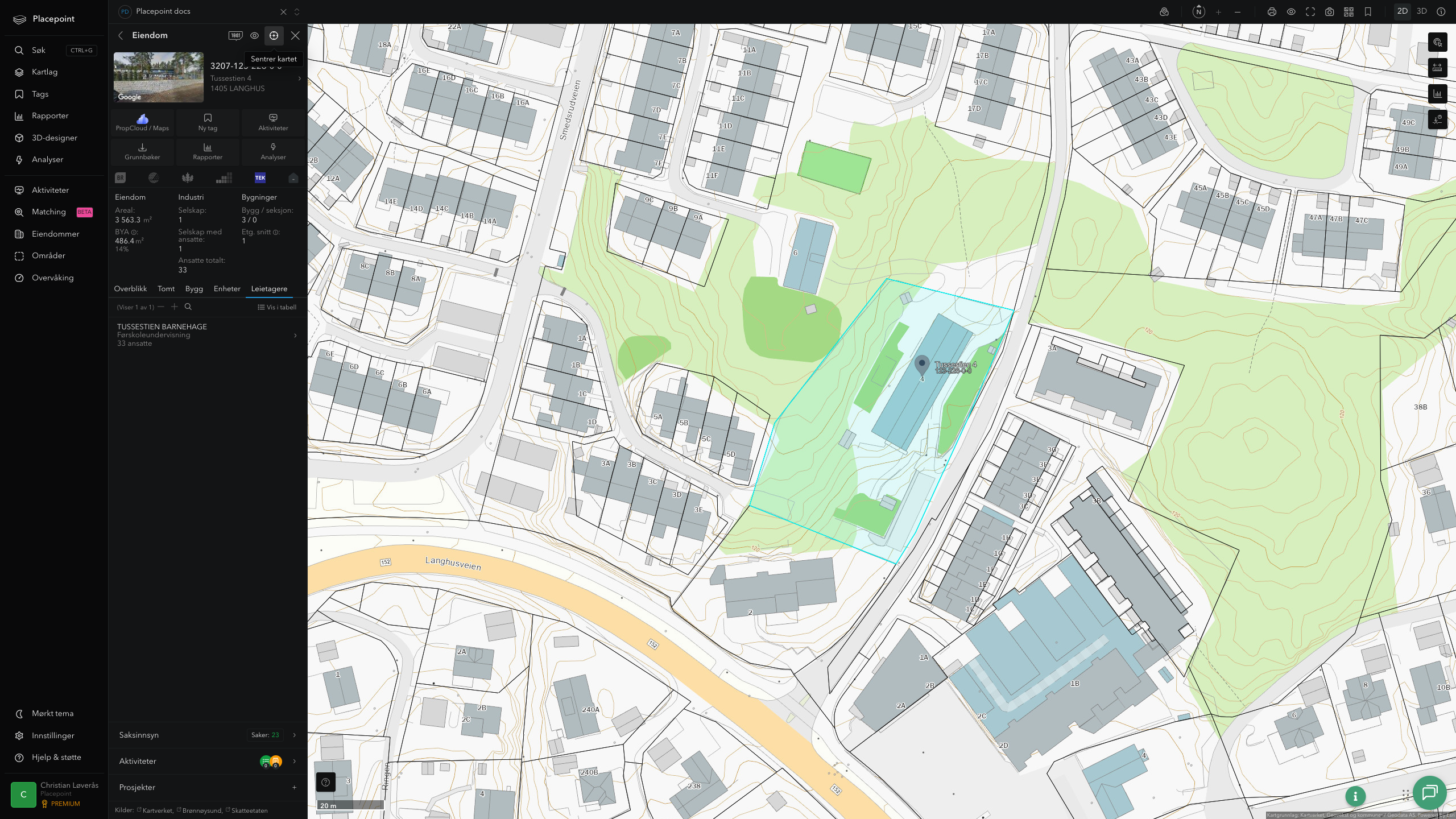Create a new tag with Ny tag
The width and height of the screenshot is (1456, 819).
coord(208,123)
